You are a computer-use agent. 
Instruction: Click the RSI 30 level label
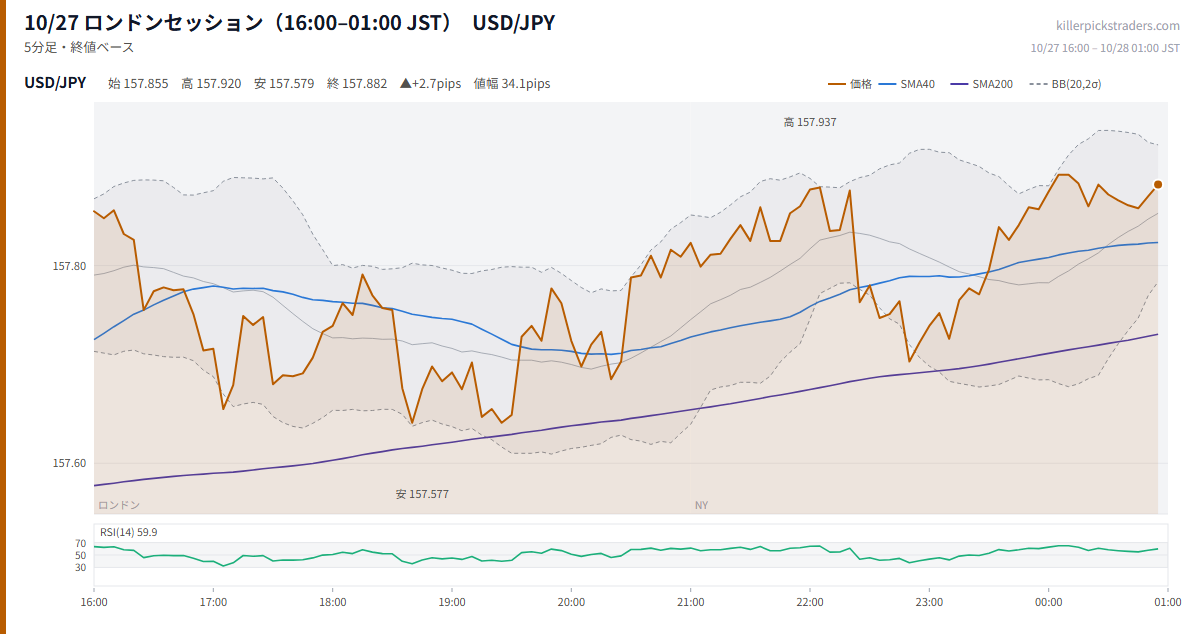[80, 567]
